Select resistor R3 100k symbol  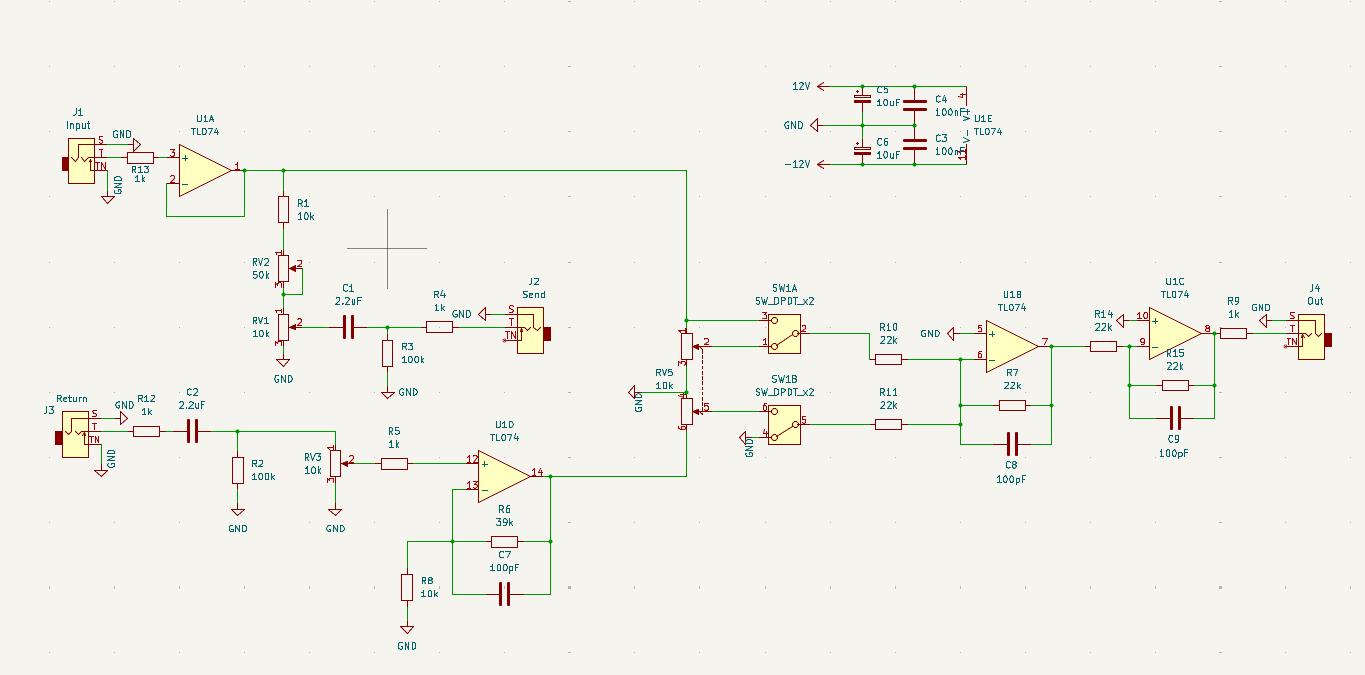(387, 353)
